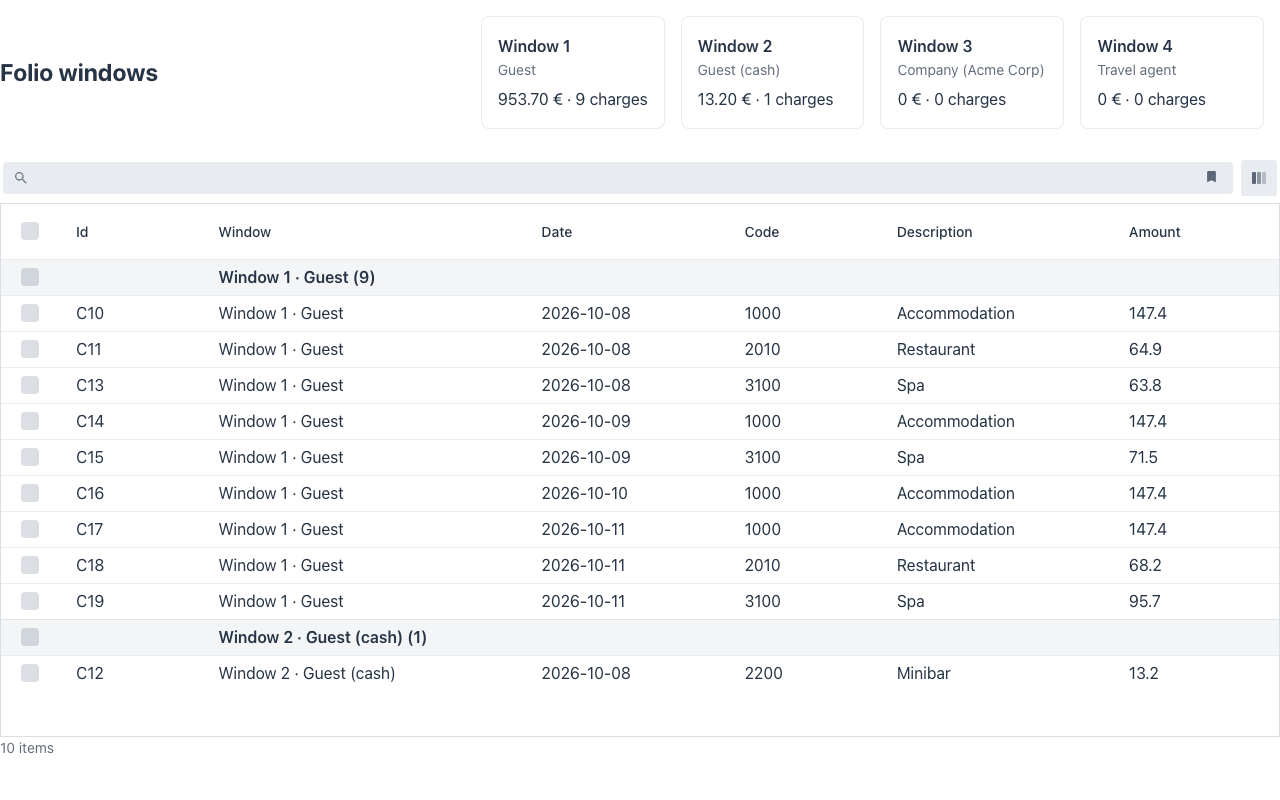Click the C14 id cell
Image resolution: width=1280 pixels, height=800 pixels.
coord(90,421)
